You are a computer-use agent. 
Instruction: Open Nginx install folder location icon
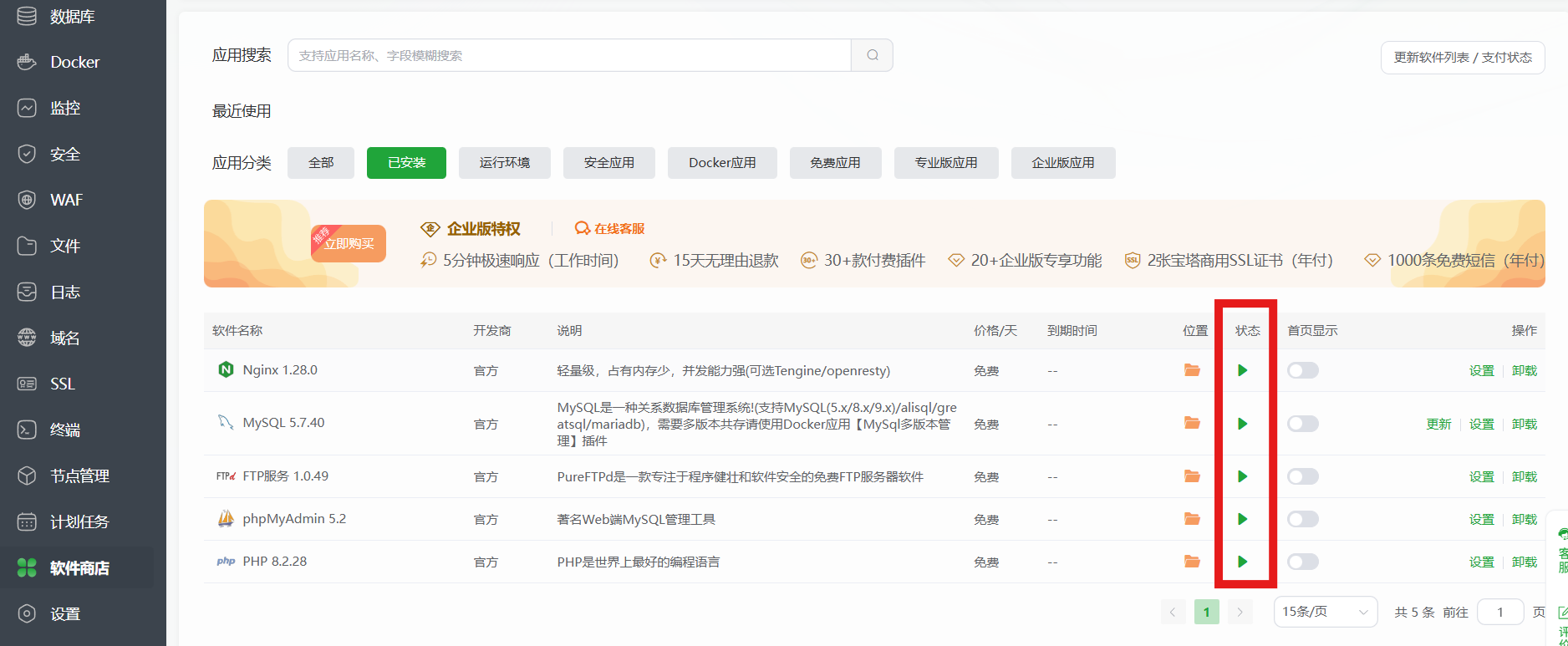[1192, 370]
